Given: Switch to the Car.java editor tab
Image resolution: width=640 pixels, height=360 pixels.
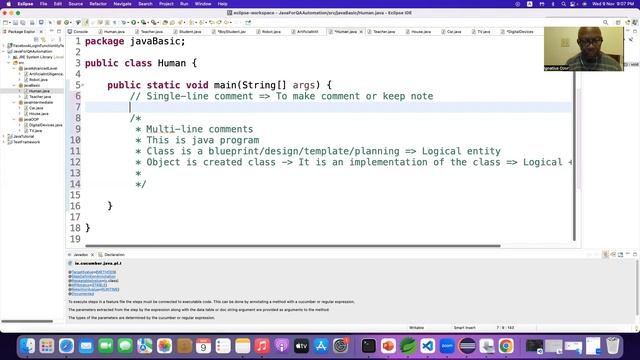Looking at the screenshot, I should point(451,31).
